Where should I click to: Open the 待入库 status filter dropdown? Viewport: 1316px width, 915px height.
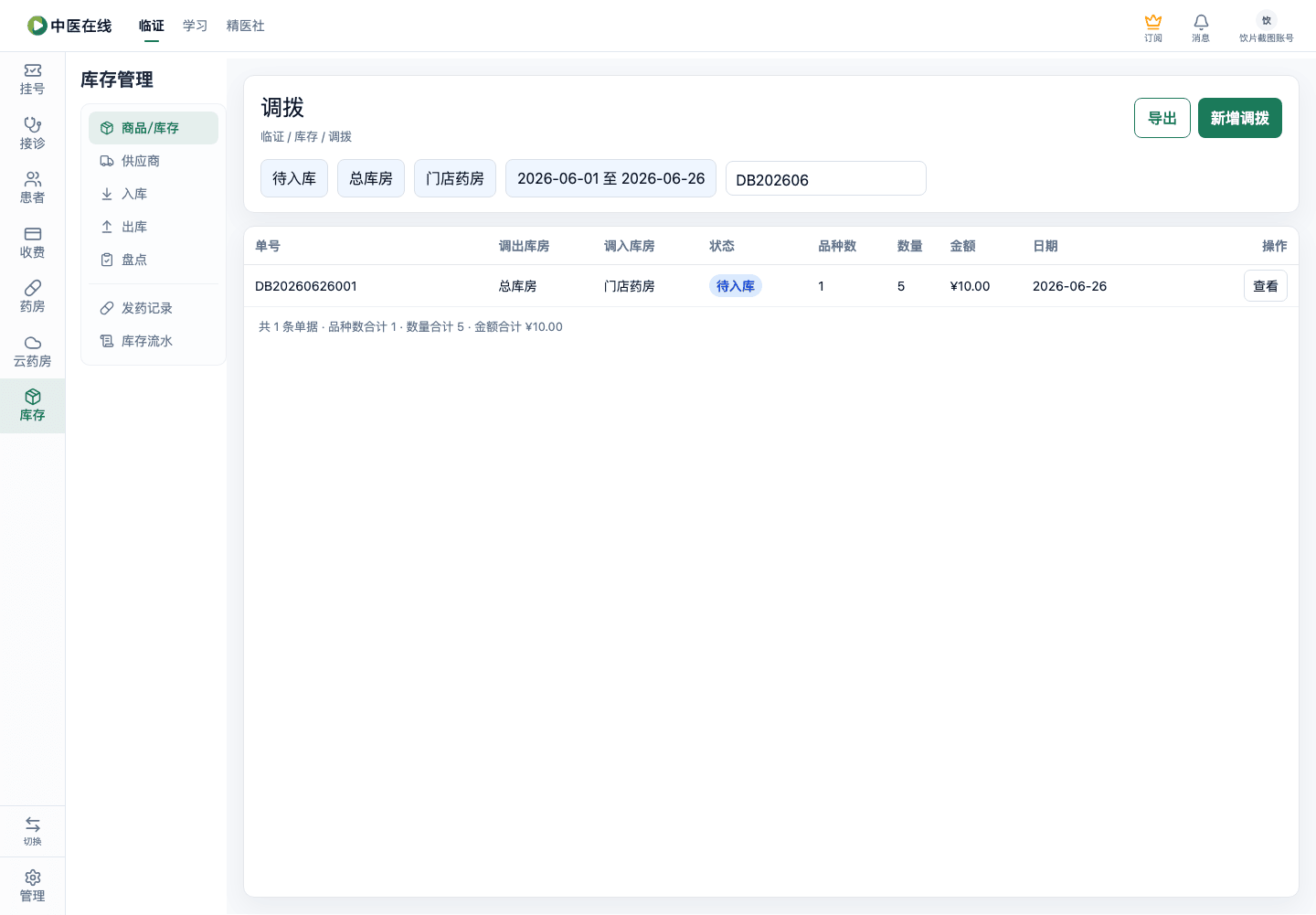pyautogui.click(x=294, y=178)
